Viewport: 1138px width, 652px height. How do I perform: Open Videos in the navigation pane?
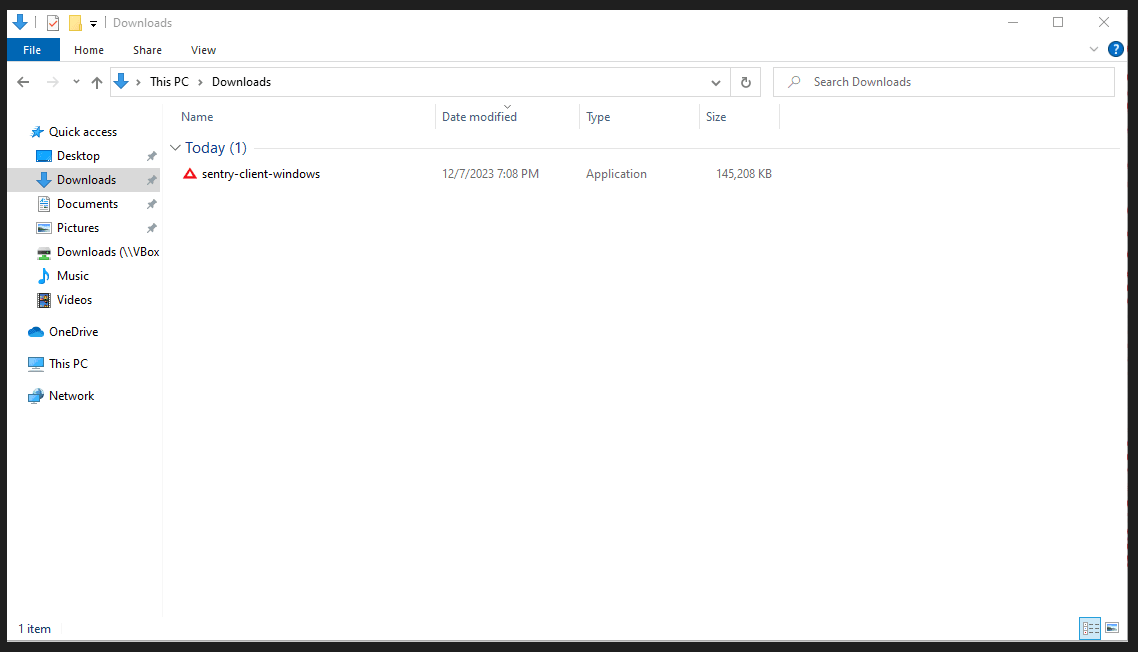tap(74, 300)
